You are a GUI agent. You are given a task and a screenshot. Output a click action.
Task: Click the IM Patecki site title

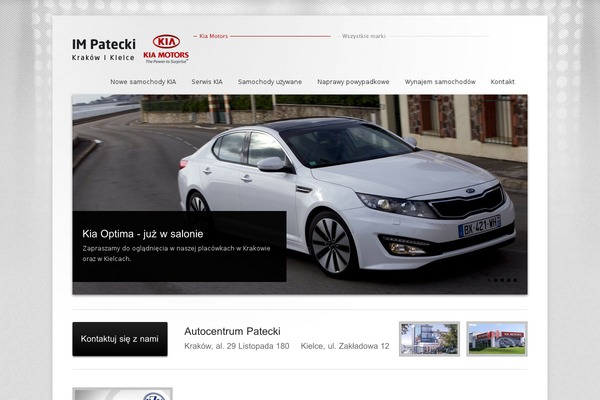pyautogui.click(x=103, y=44)
